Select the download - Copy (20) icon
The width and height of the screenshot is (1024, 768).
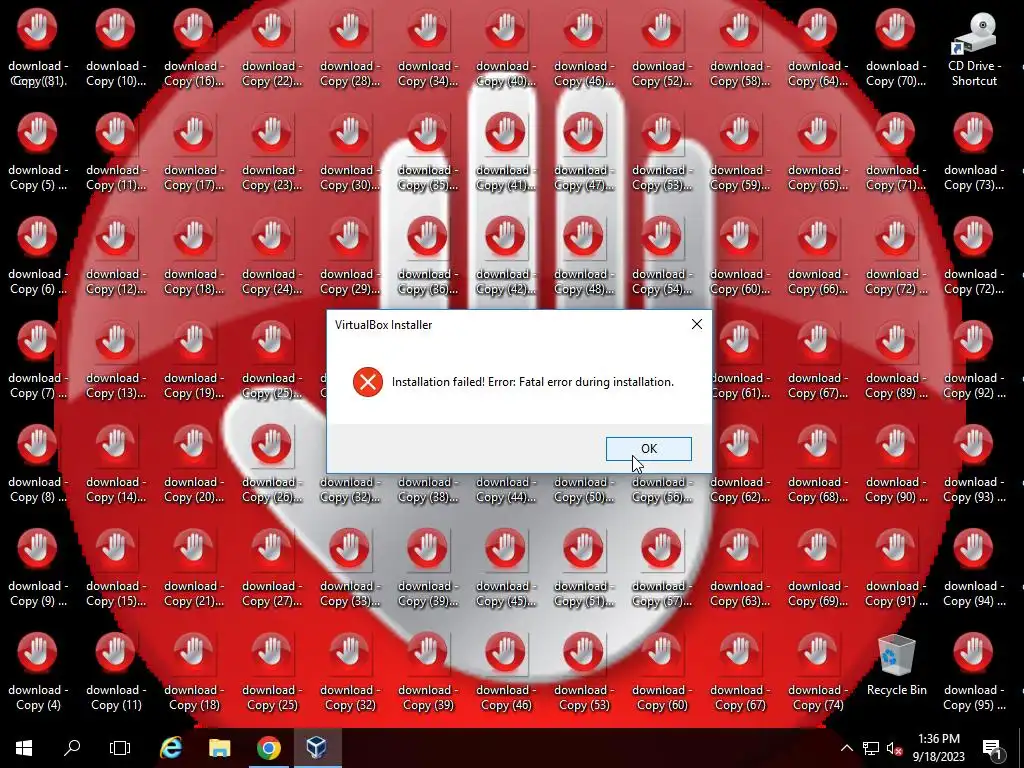point(193,466)
